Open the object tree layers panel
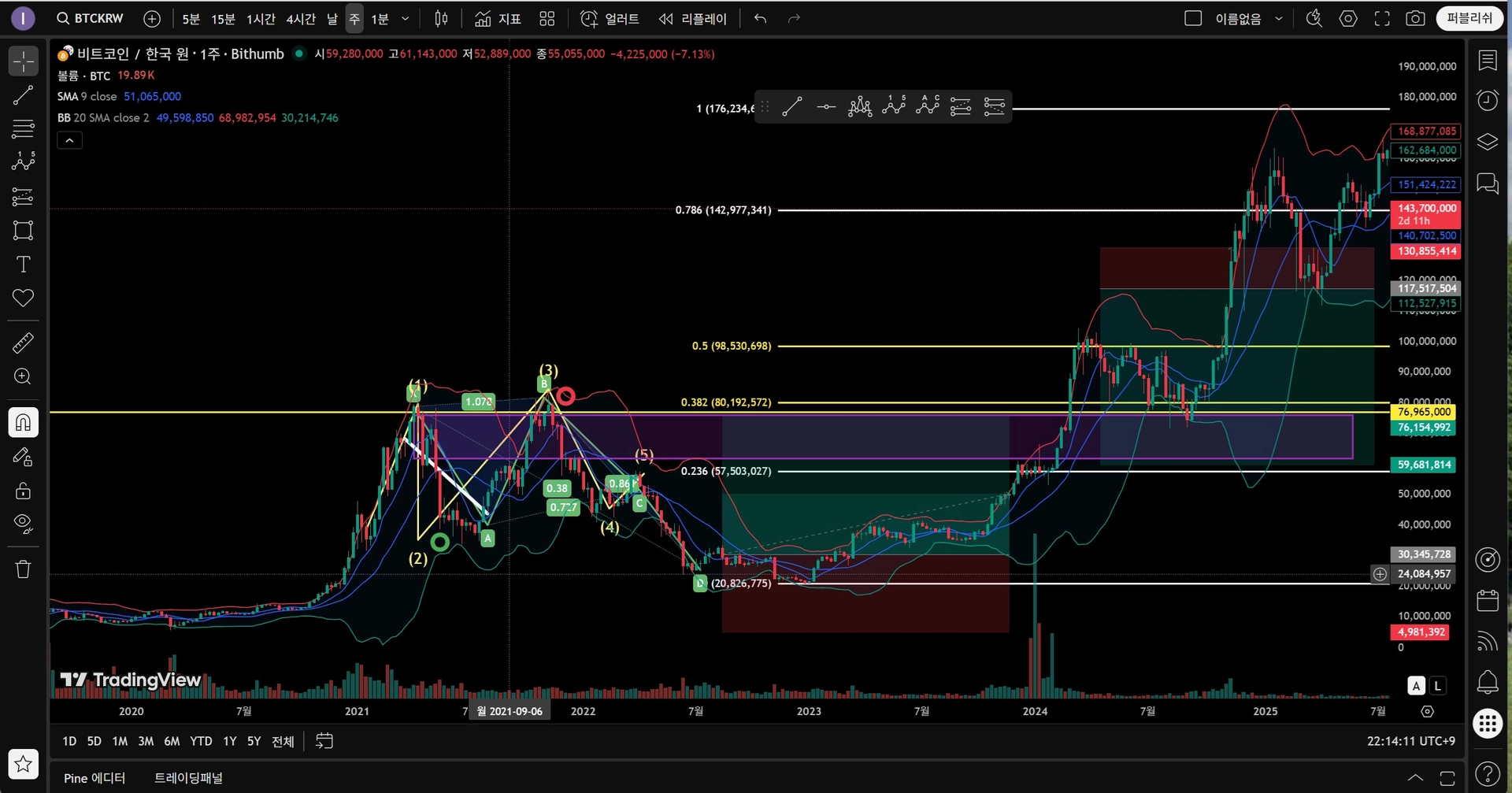Screen dimensions: 1512x793 (x=1488, y=142)
